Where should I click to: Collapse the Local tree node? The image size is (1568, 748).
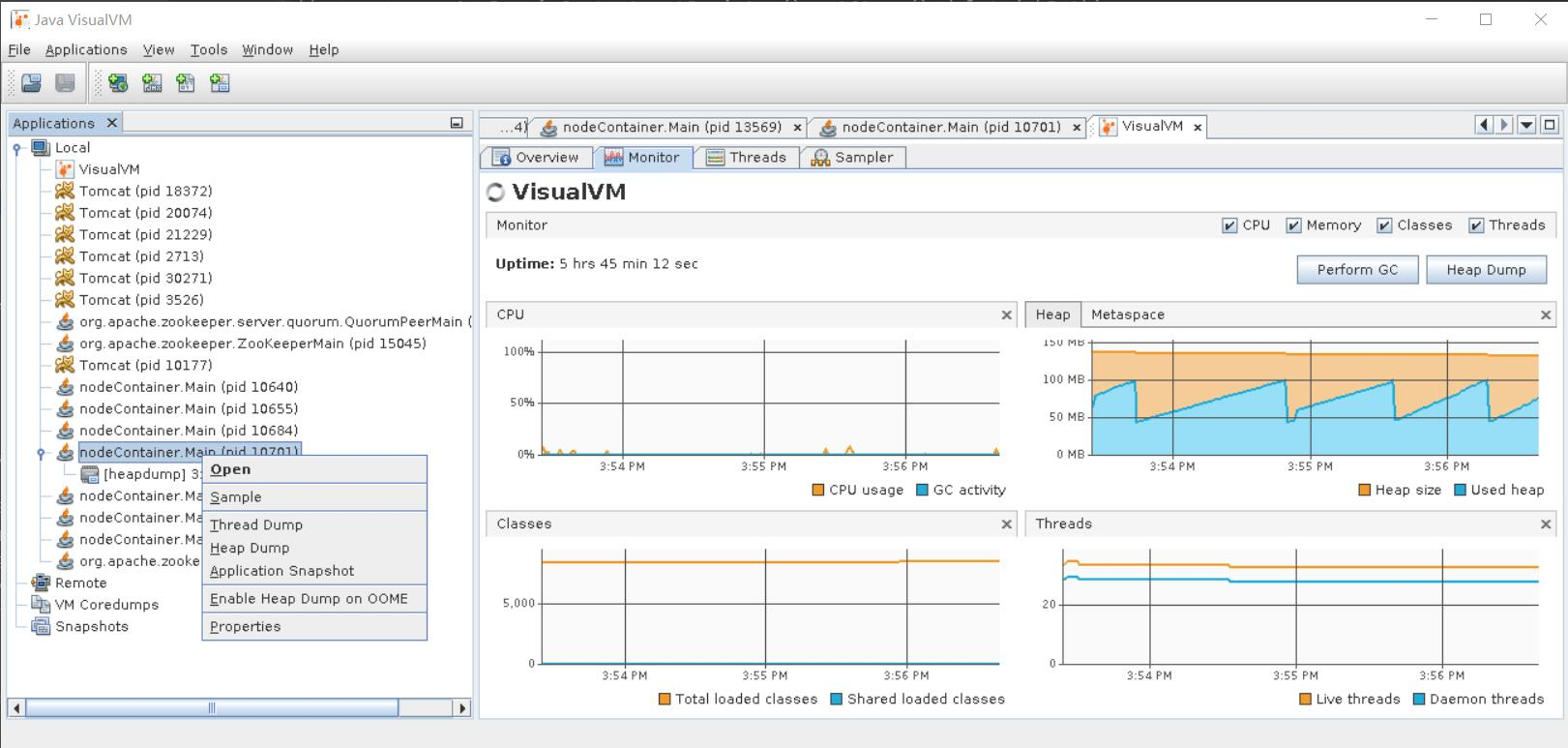pyautogui.click(x=16, y=148)
